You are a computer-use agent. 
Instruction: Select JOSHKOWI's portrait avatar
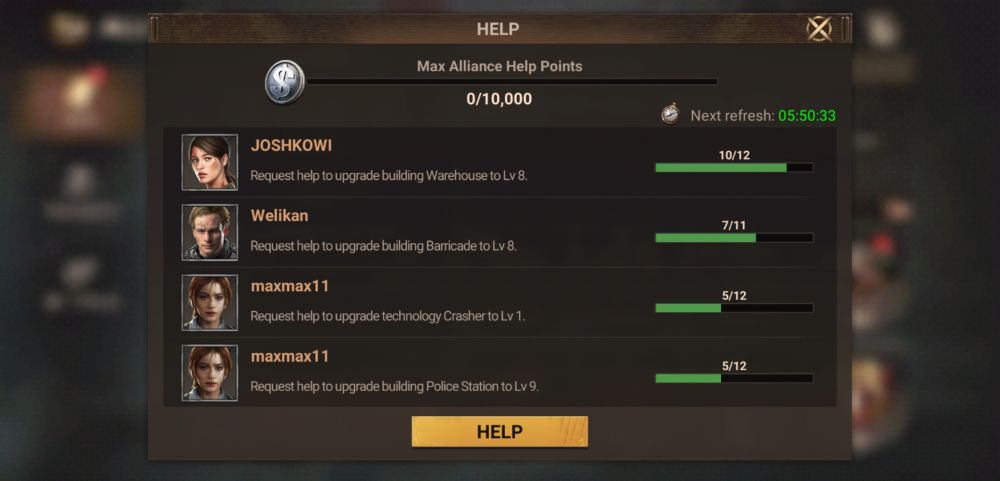pos(210,162)
